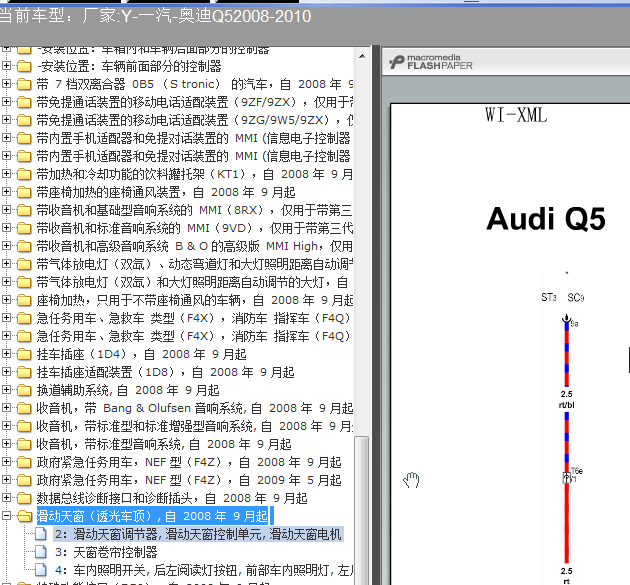
Task: Select 收音机, 带标准型音响系统 tree row
Action: (164, 444)
